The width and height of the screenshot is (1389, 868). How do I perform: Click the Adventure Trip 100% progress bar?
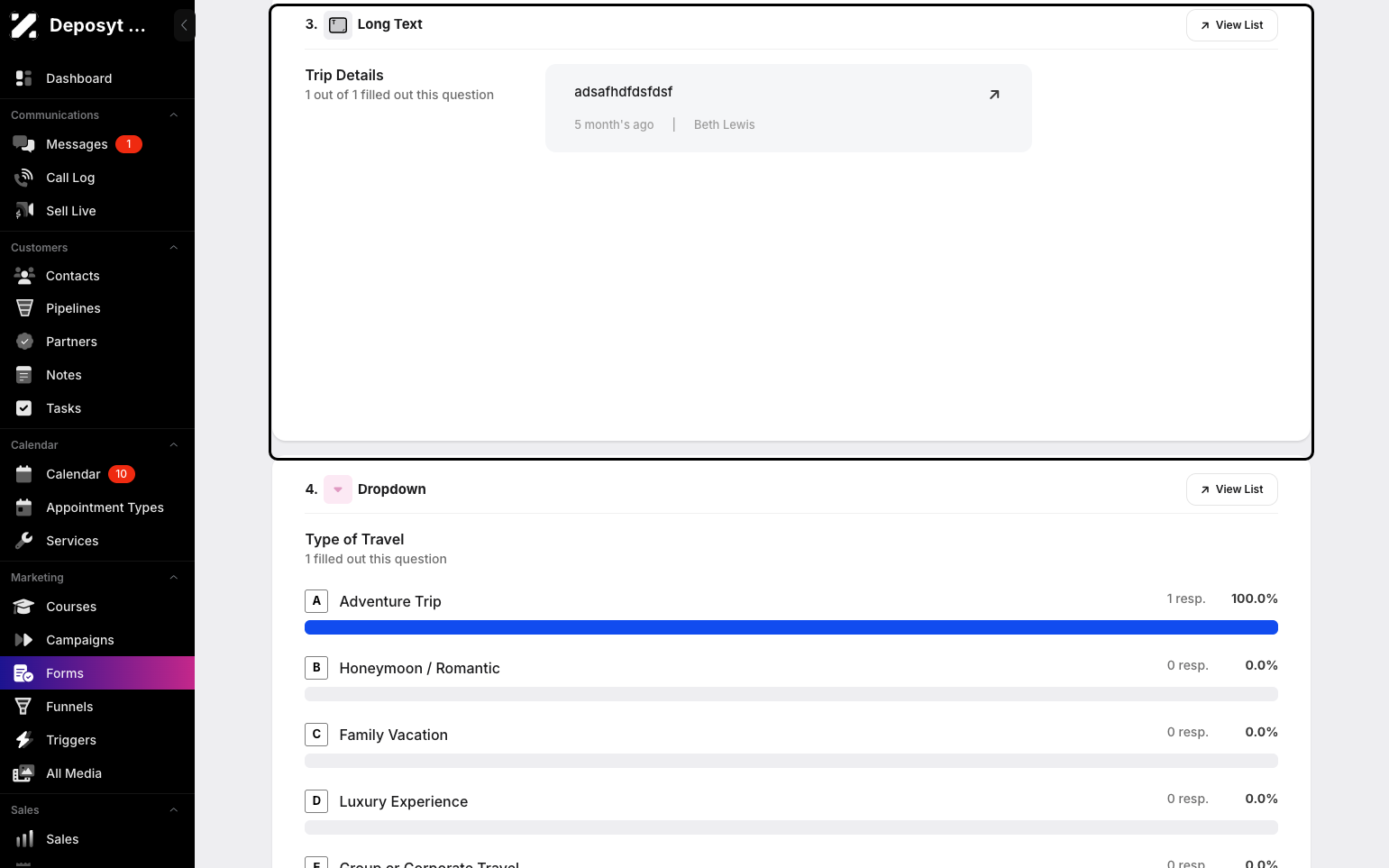790,627
